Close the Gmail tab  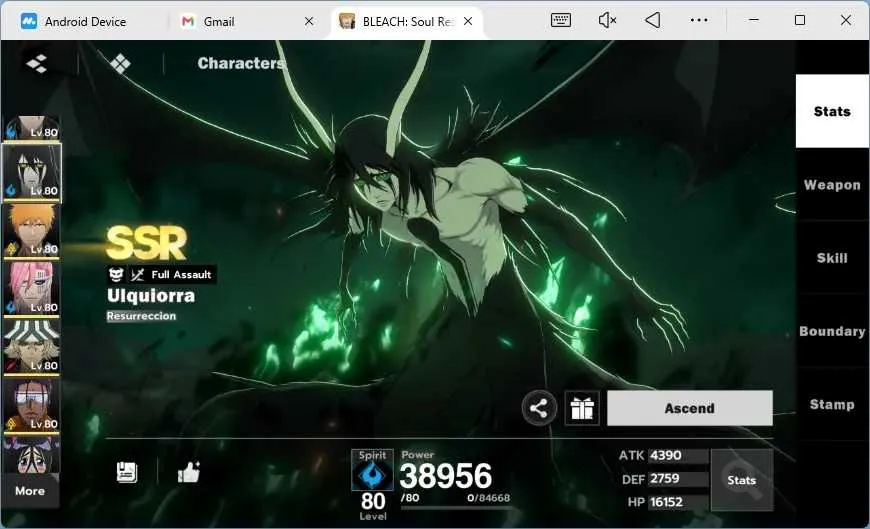(x=309, y=22)
